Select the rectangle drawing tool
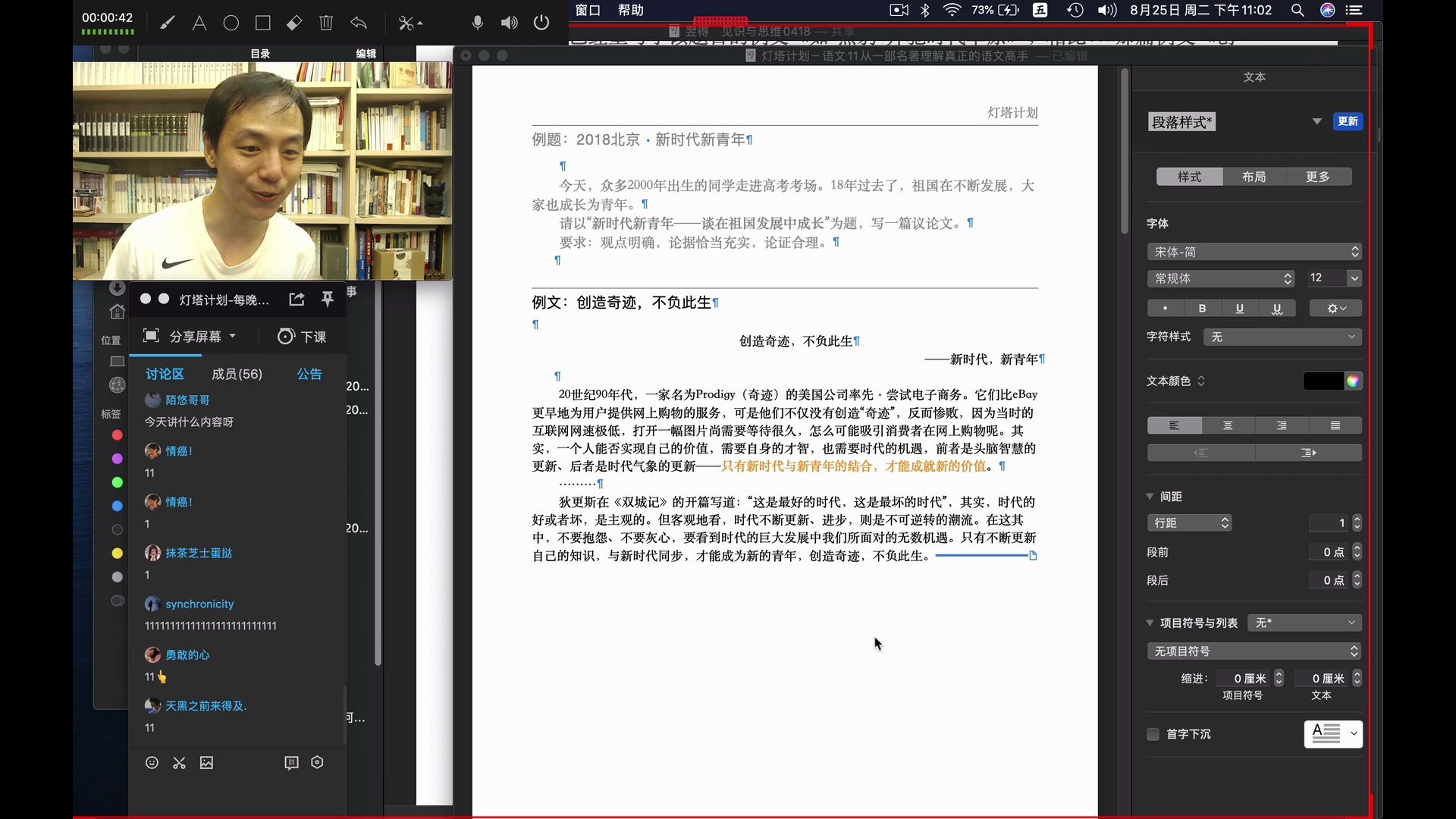This screenshot has height=819, width=1456. 263,23
